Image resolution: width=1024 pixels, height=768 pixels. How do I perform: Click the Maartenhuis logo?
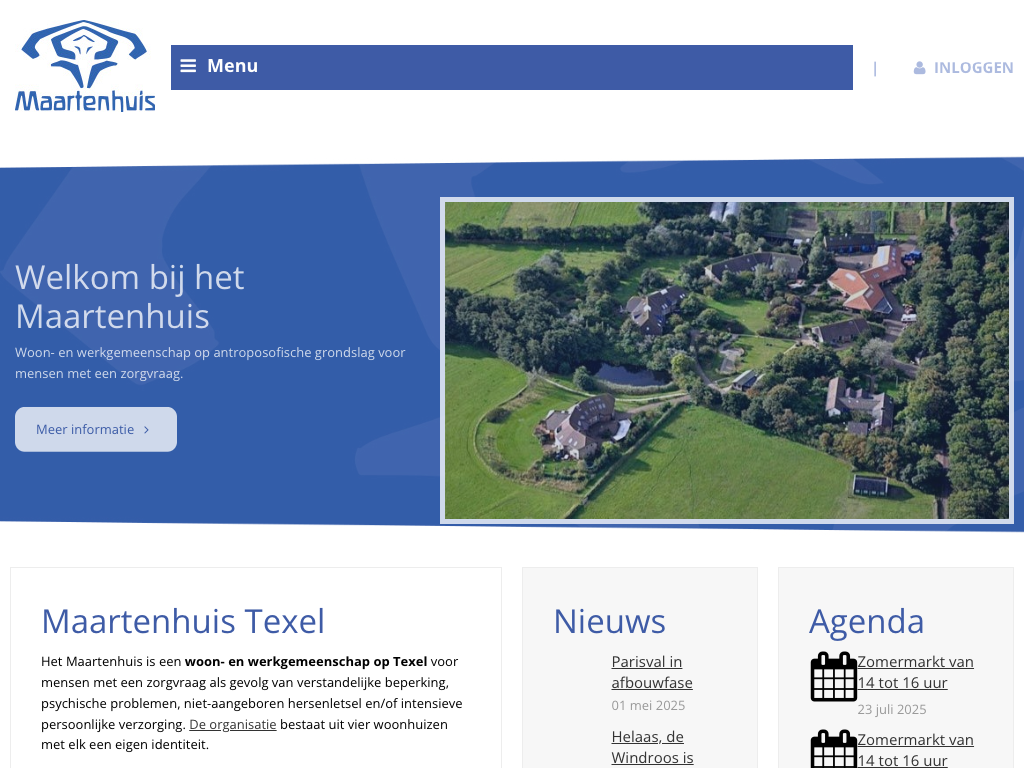[x=85, y=66]
